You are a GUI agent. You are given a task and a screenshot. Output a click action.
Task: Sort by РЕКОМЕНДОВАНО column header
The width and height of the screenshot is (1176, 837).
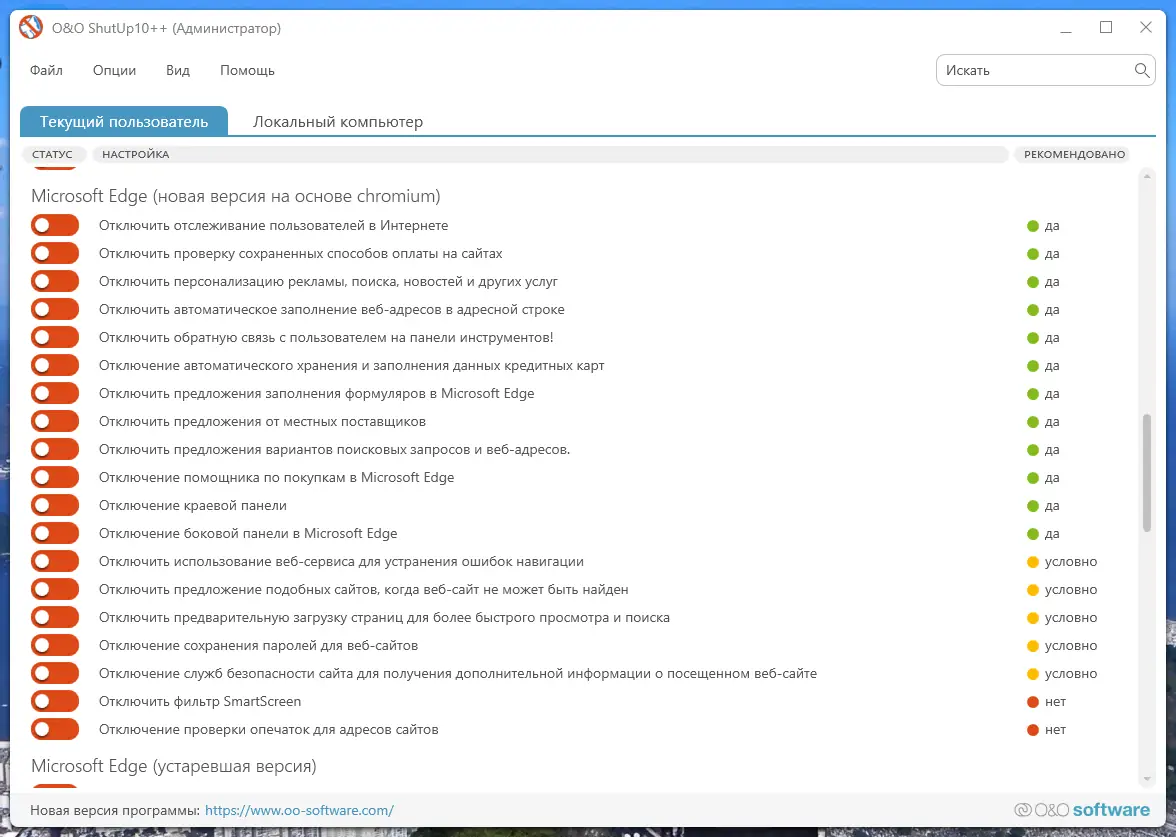1074,154
